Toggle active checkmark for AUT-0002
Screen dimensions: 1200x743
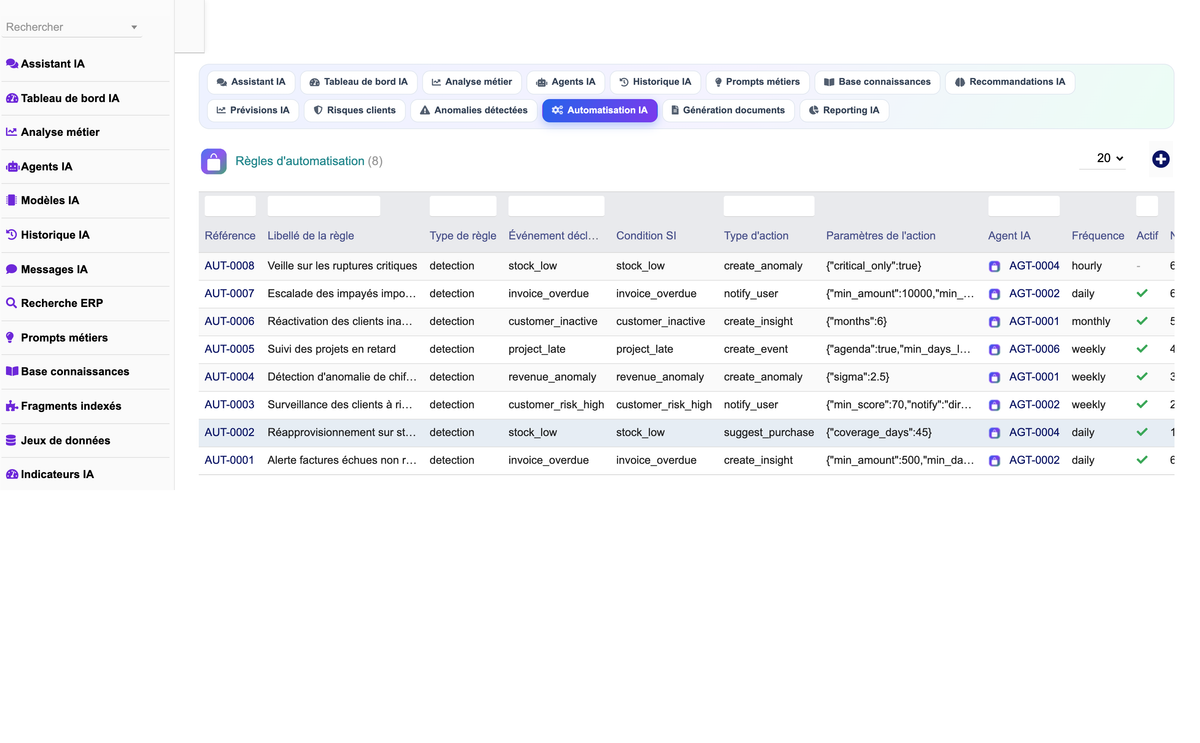point(1142,433)
